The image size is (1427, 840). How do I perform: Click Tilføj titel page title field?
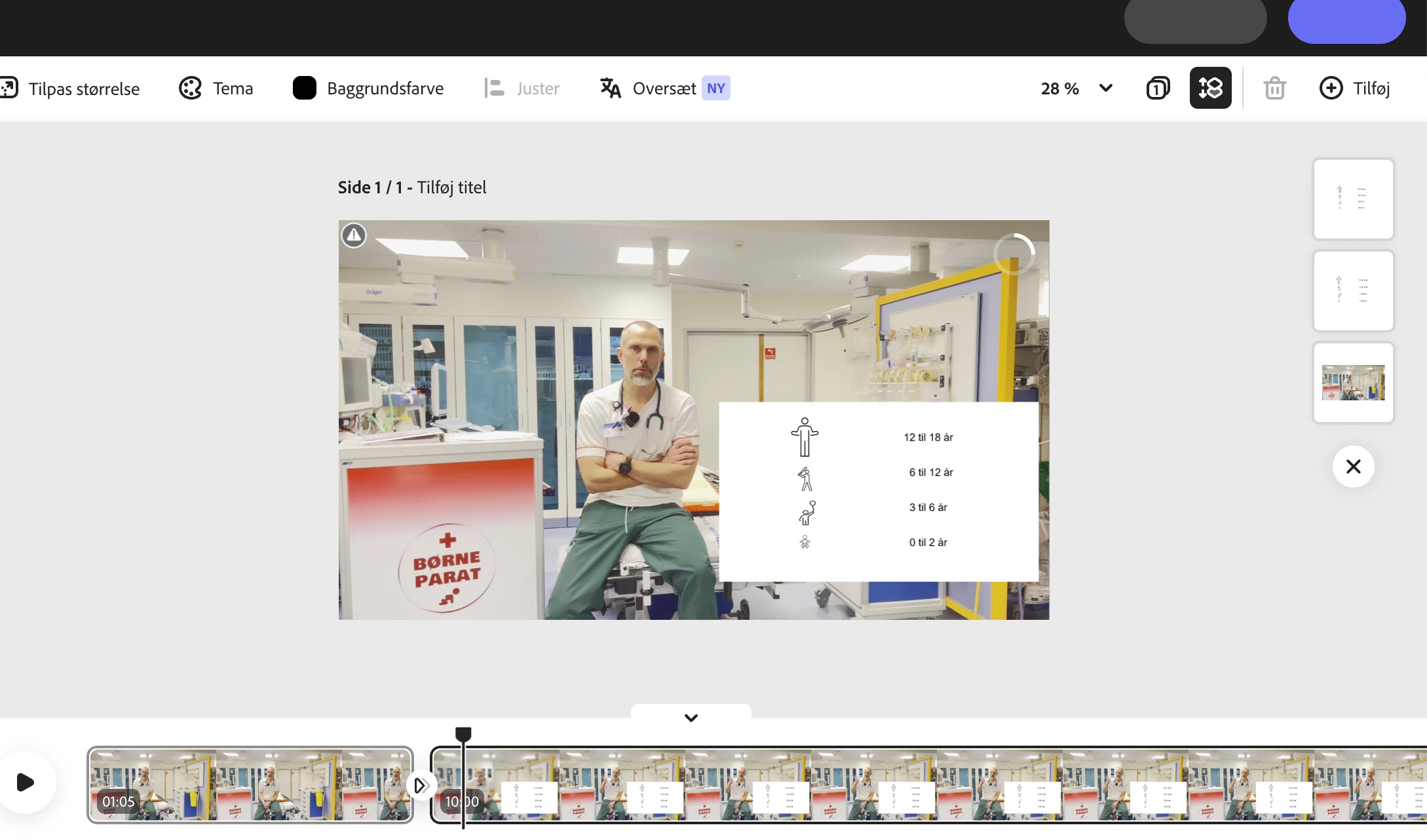coord(451,187)
